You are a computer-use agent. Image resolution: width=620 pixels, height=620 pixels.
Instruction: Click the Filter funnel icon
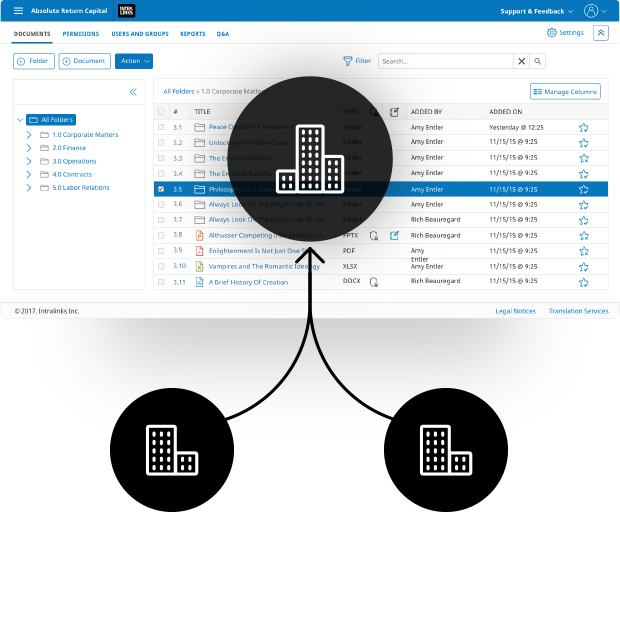click(348, 61)
